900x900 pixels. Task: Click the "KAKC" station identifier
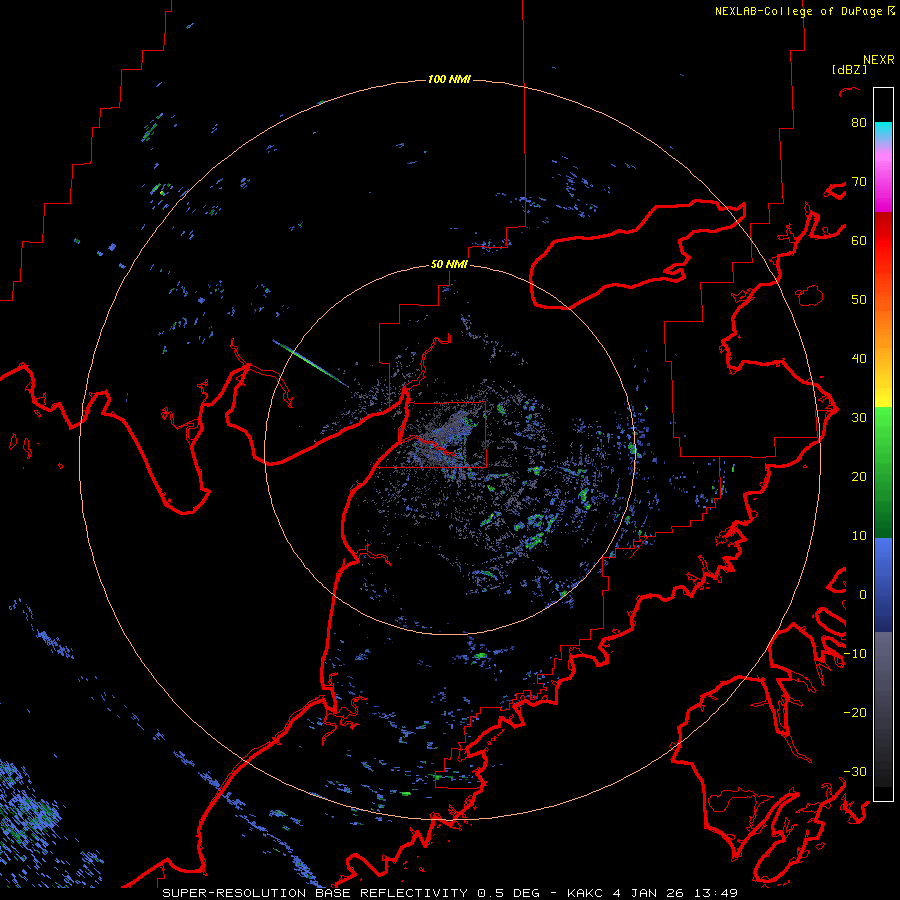(x=585, y=893)
